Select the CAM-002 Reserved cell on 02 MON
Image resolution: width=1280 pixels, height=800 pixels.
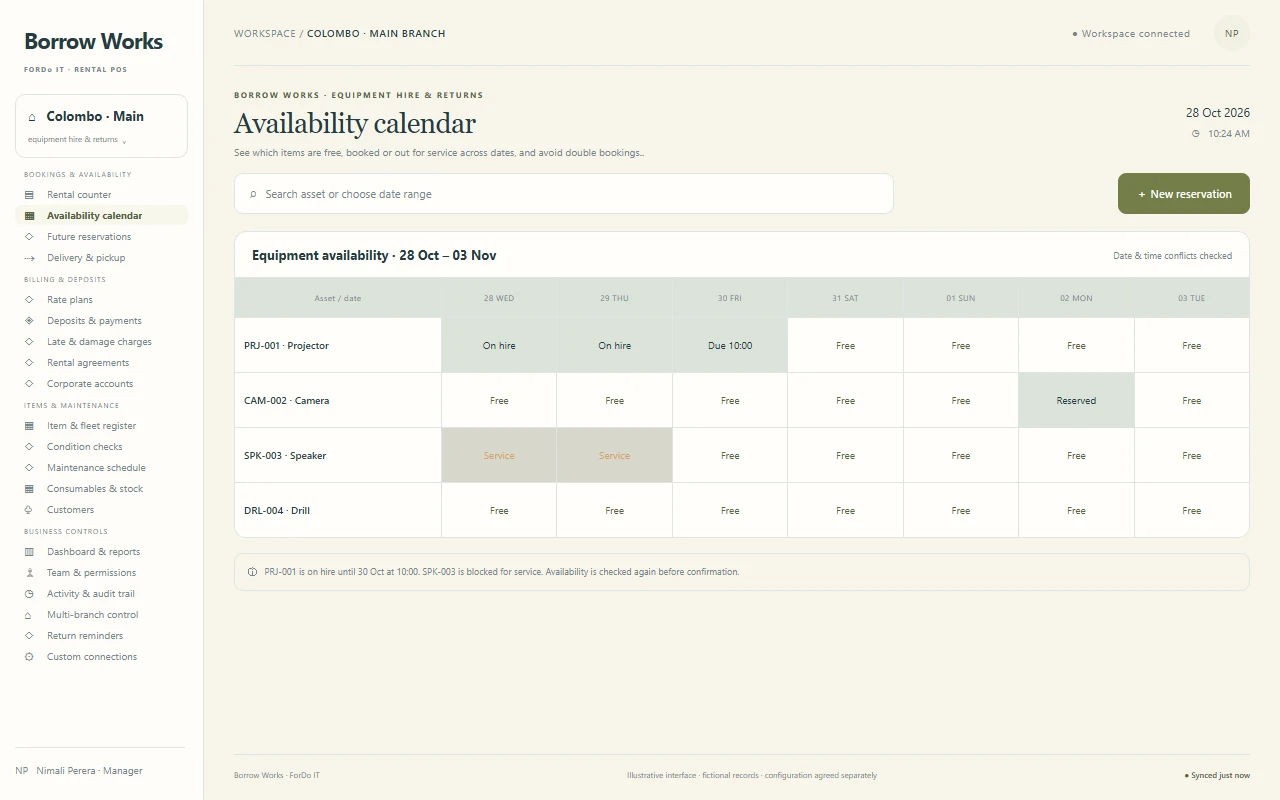pos(1076,400)
